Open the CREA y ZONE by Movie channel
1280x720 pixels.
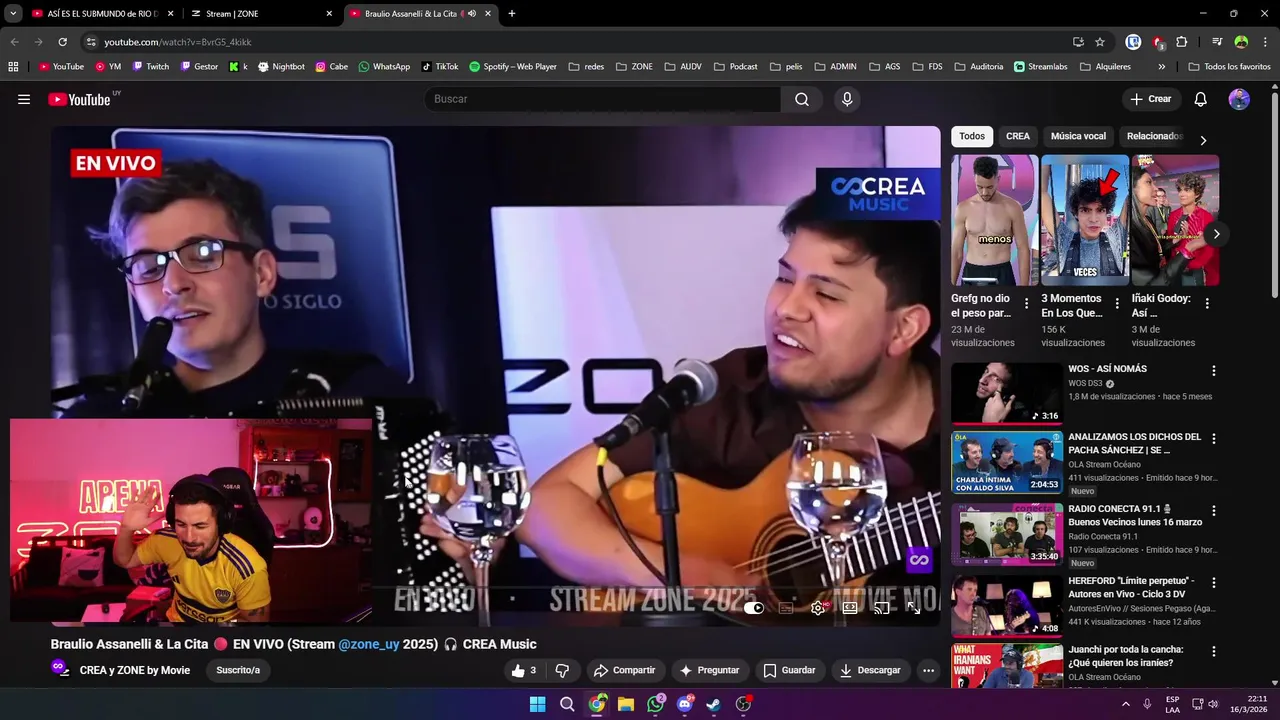tap(135, 670)
